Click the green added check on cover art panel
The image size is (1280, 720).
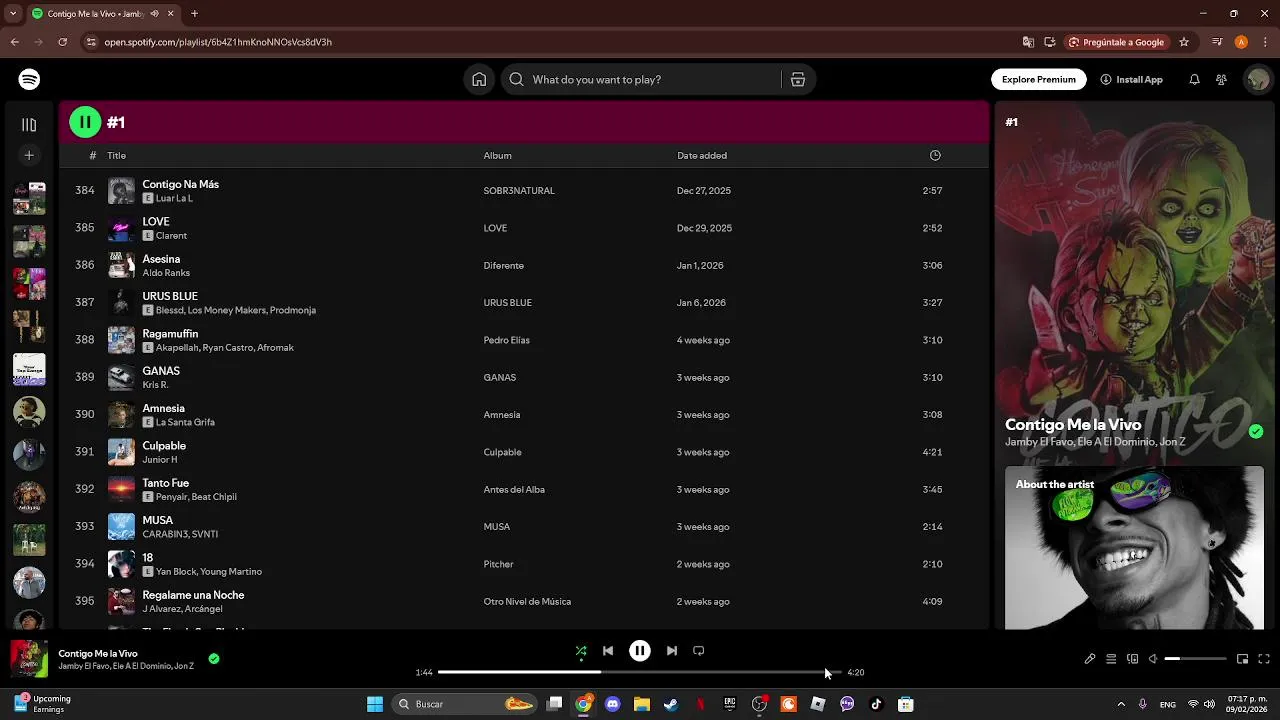[1256, 431]
